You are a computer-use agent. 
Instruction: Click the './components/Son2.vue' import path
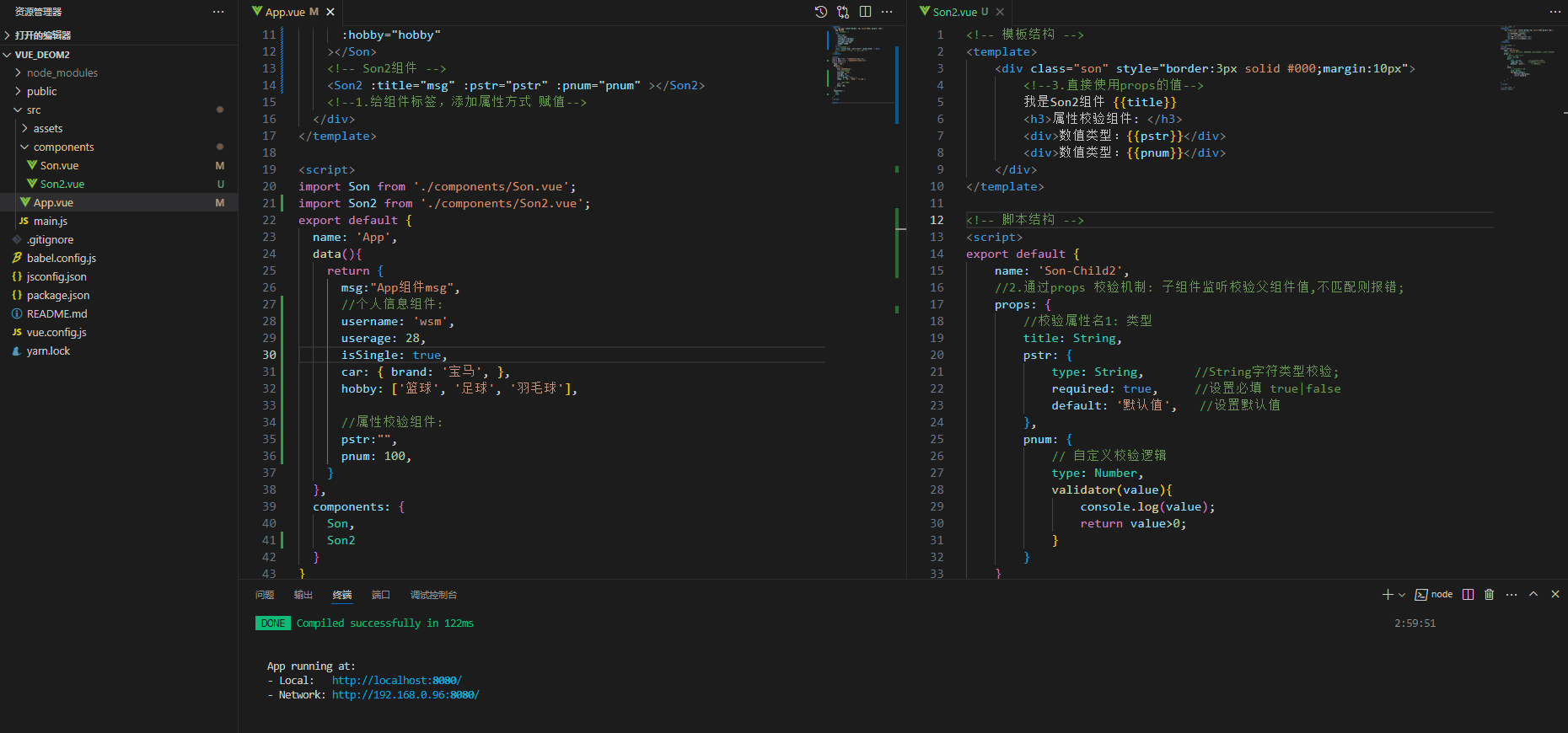pyautogui.click(x=502, y=203)
